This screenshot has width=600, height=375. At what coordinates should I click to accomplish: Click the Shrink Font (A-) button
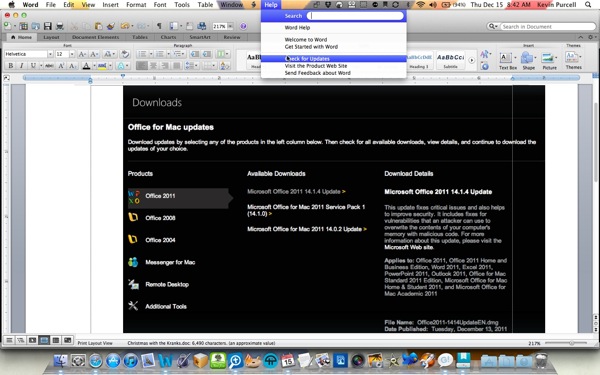[94, 54]
